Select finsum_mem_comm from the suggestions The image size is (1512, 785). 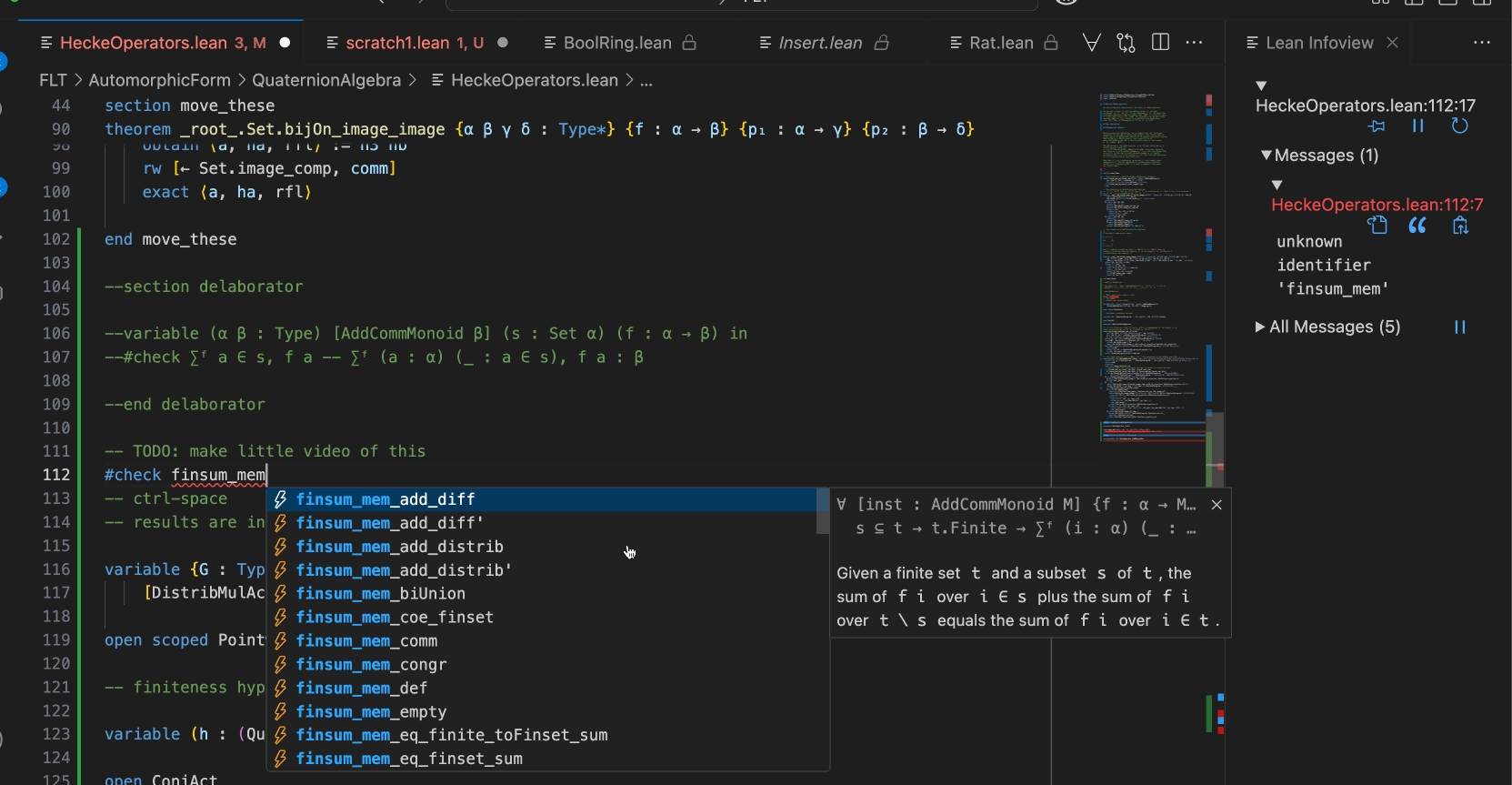pyautogui.click(x=366, y=641)
